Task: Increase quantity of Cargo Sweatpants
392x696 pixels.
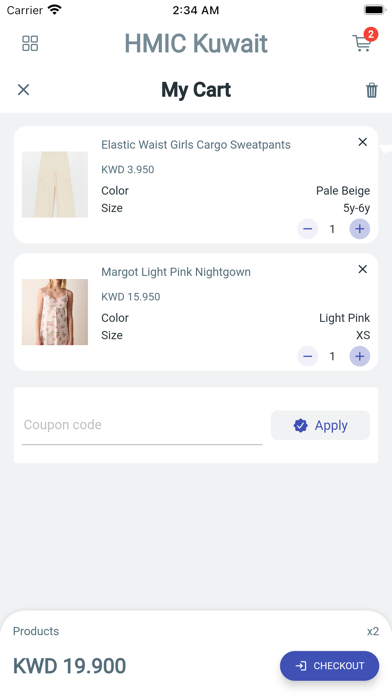Action: click(x=360, y=229)
